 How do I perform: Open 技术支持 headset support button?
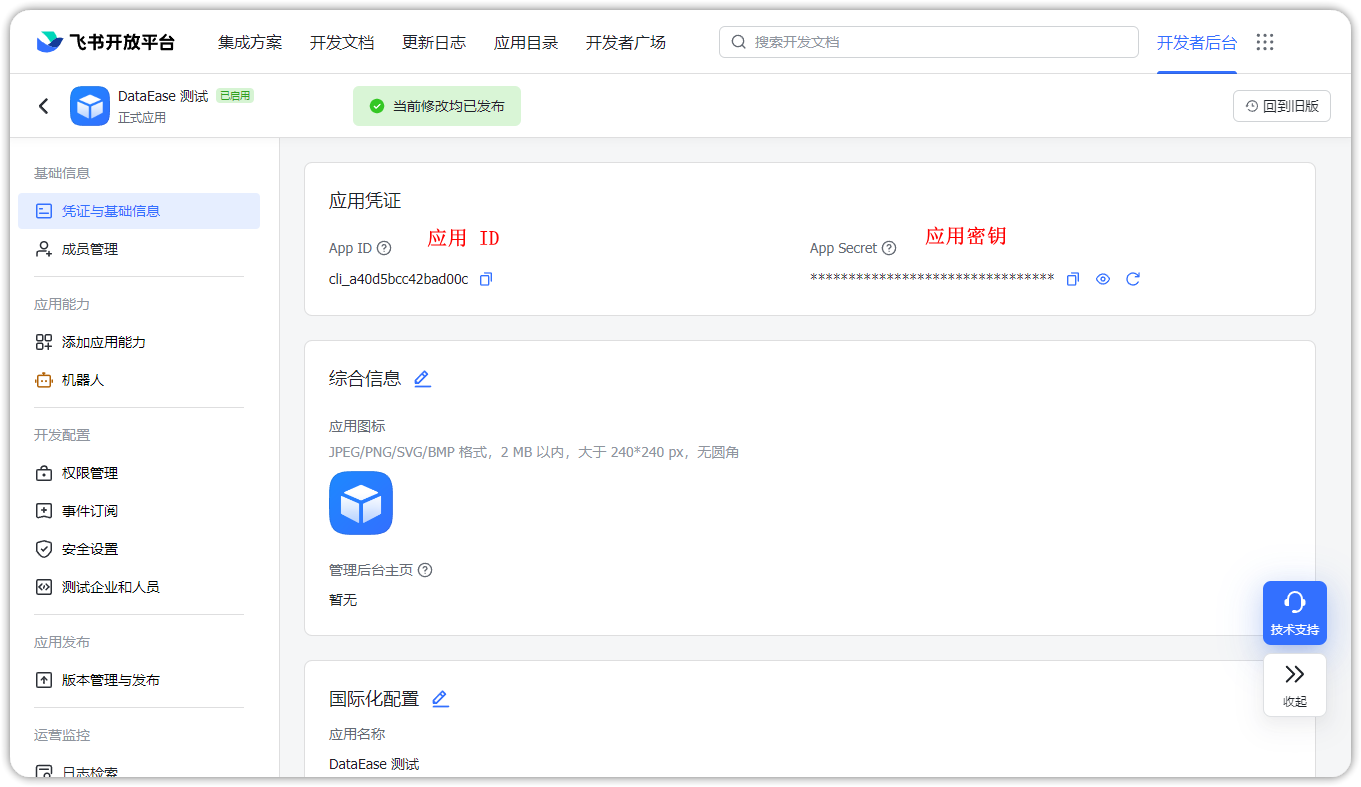point(1295,613)
